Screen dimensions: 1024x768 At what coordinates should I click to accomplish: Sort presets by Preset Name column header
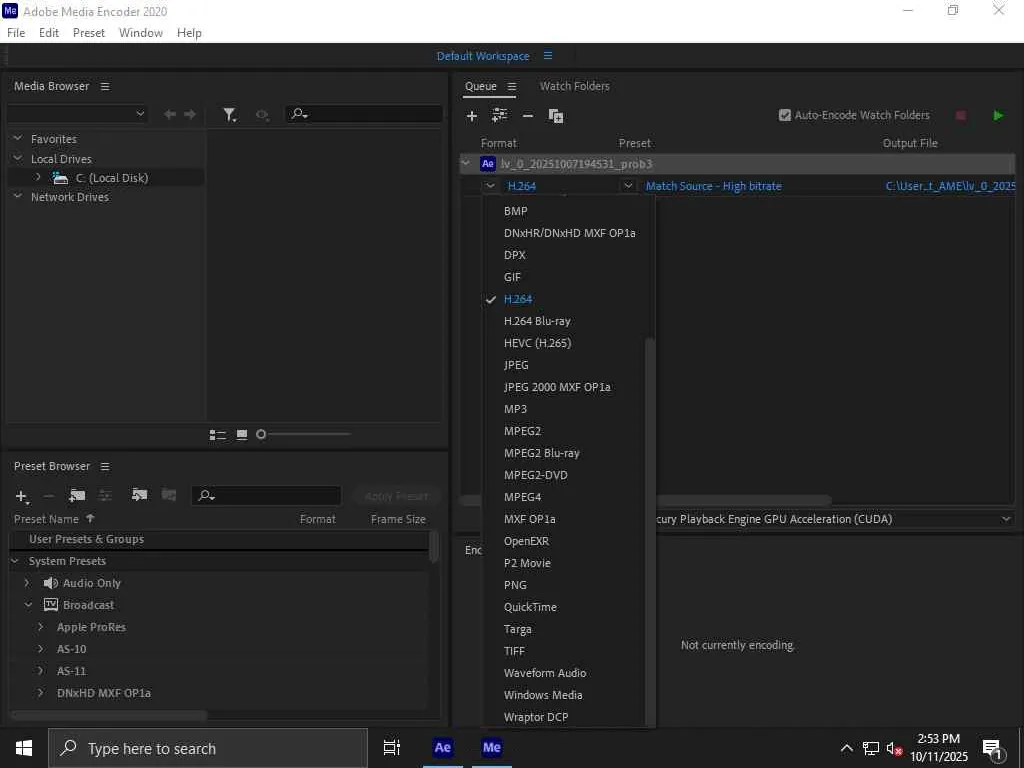(46, 520)
